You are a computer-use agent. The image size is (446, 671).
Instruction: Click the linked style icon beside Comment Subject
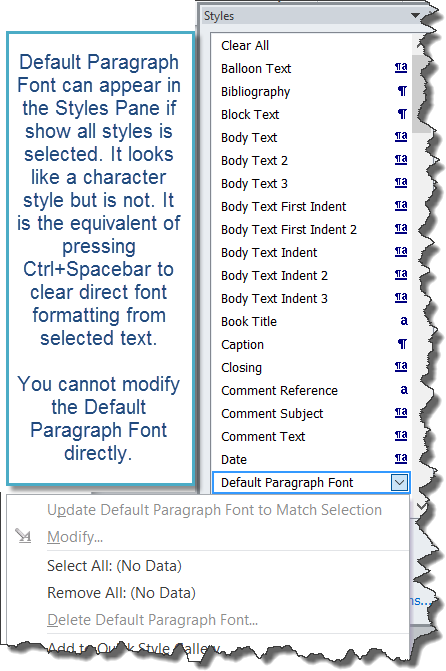tap(401, 413)
